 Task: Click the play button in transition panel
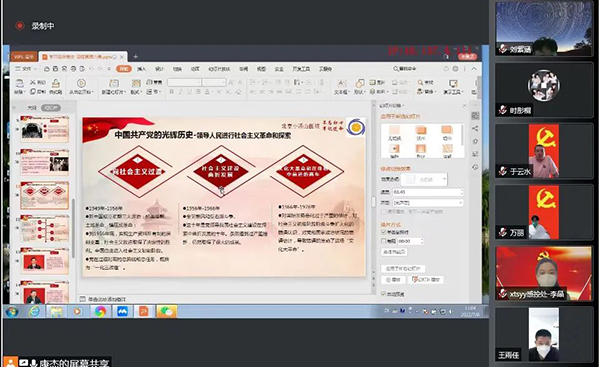click(393, 280)
